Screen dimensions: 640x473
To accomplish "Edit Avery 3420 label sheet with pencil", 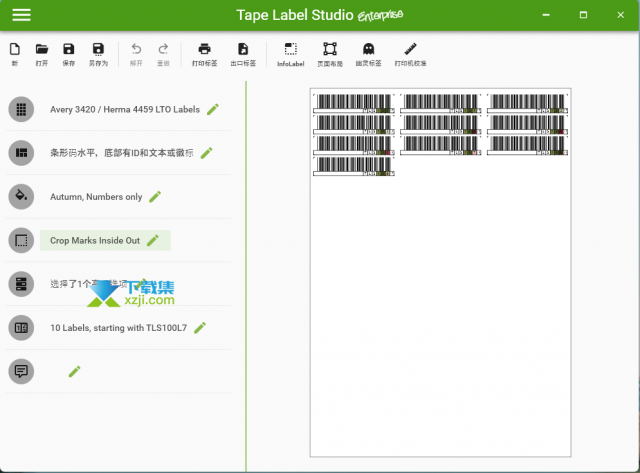I will pos(213,109).
